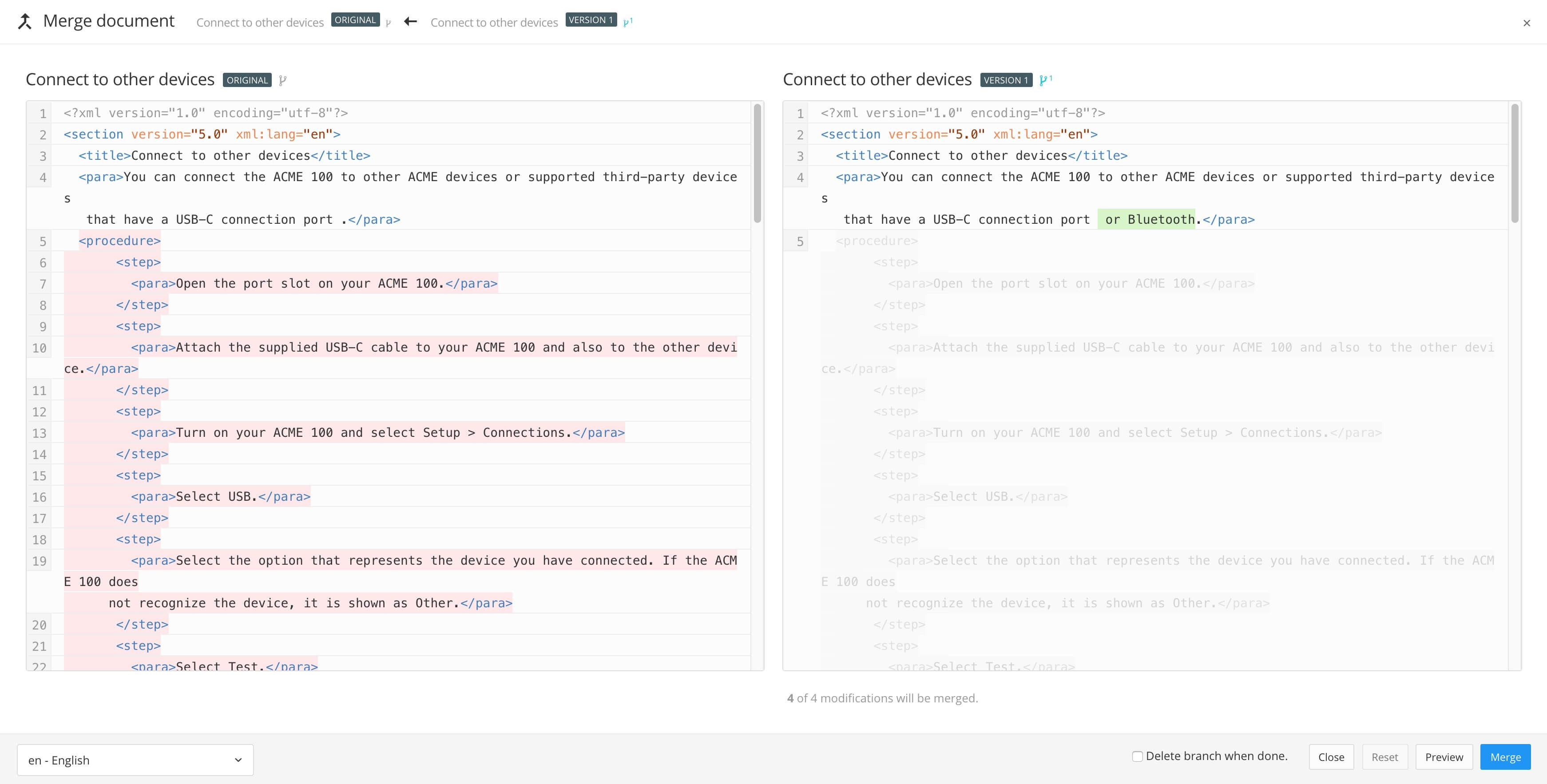Click the right pane vertical scrollbar
Viewport: 1547px width, 784px height.
click(x=1514, y=163)
